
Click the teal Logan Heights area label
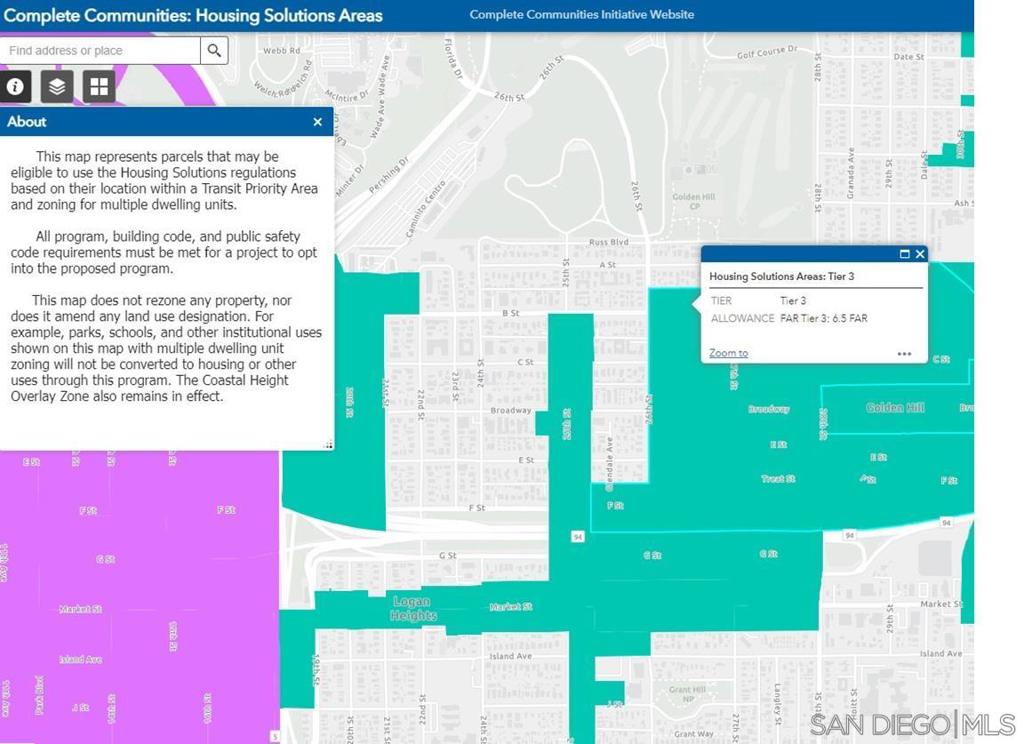click(x=411, y=609)
